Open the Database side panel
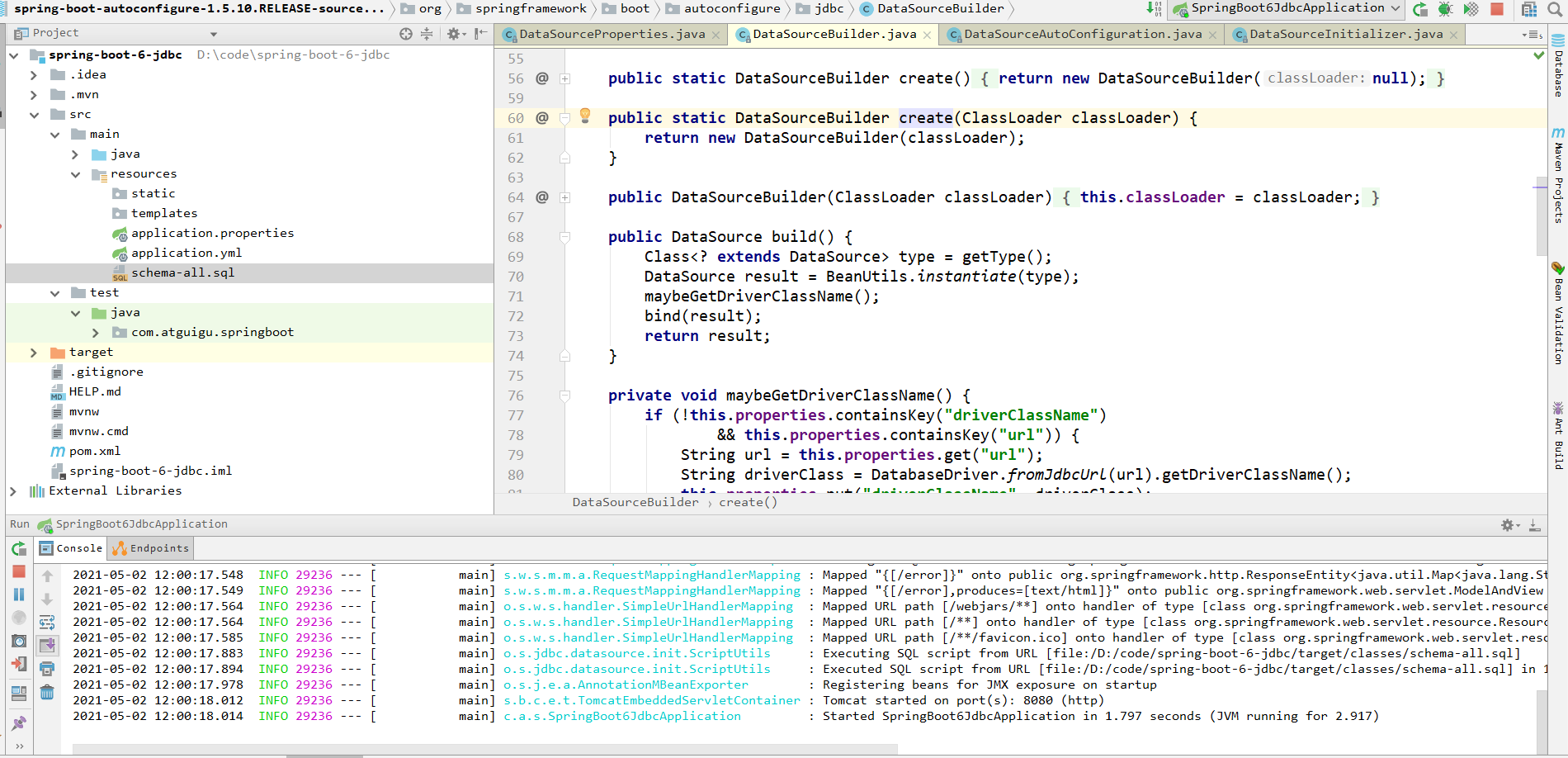The image size is (1568, 758). pyautogui.click(x=1558, y=66)
